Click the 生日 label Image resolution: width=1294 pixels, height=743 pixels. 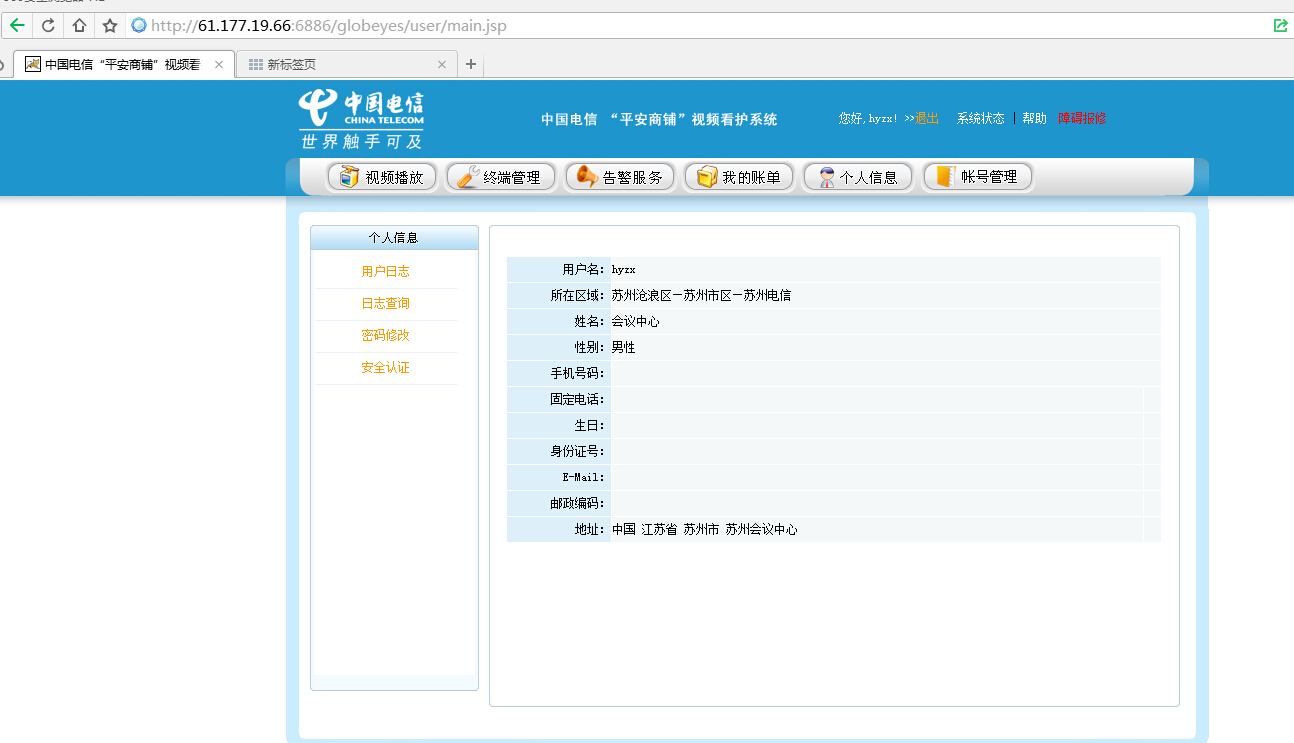click(x=589, y=426)
